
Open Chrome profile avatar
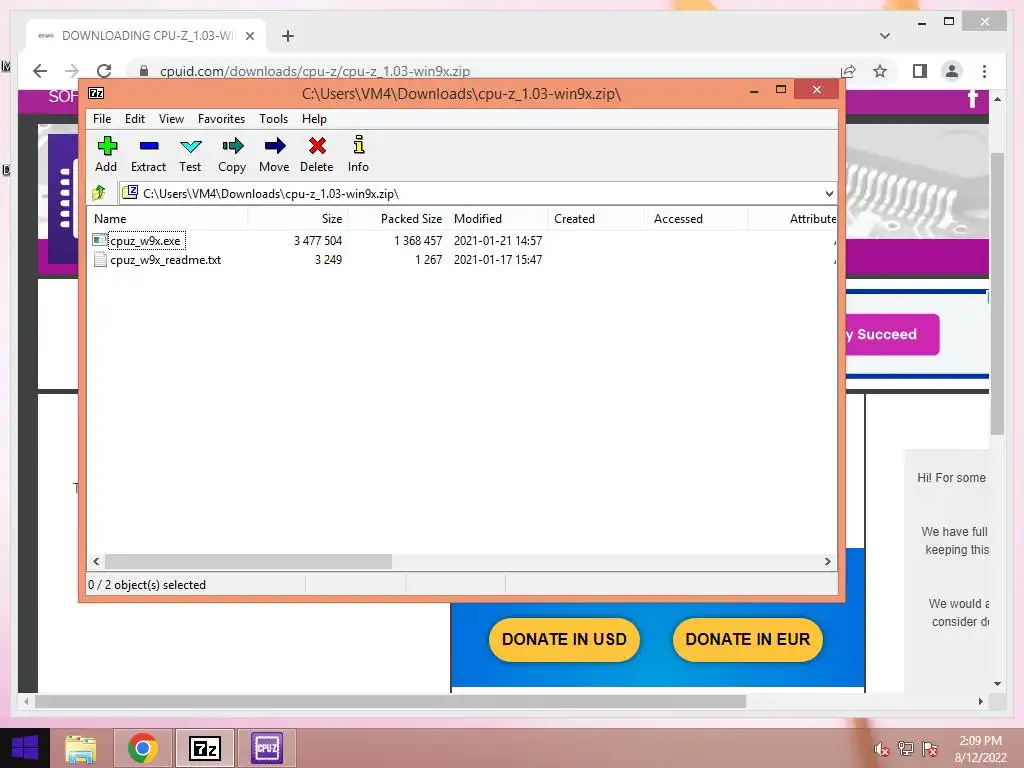(952, 71)
